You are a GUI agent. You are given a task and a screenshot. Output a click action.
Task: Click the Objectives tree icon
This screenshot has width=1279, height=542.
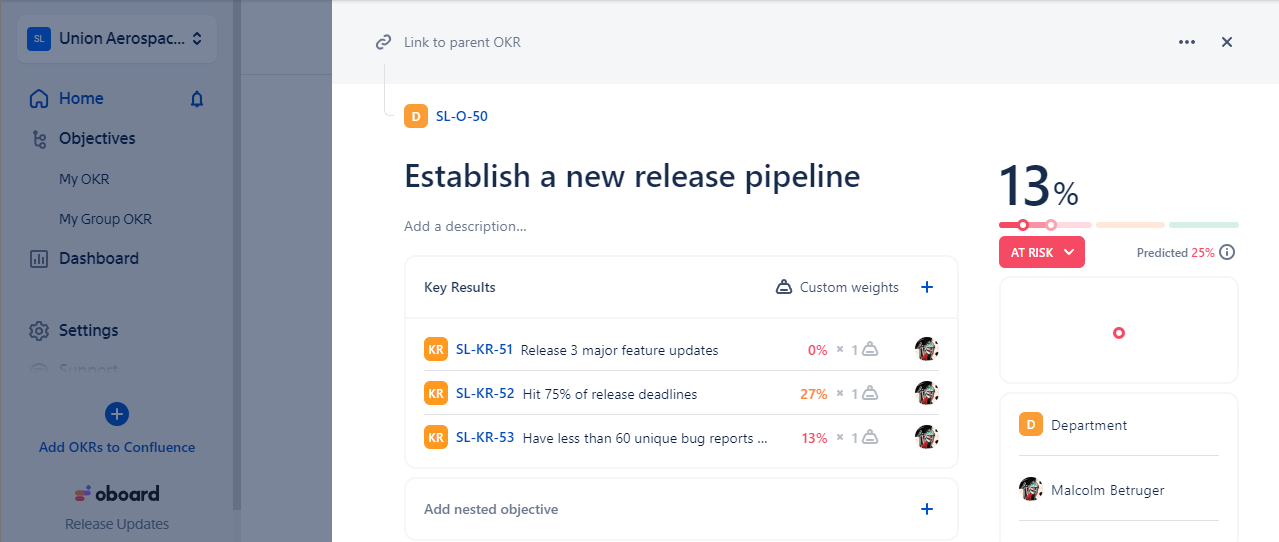click(x=39, y=139)
